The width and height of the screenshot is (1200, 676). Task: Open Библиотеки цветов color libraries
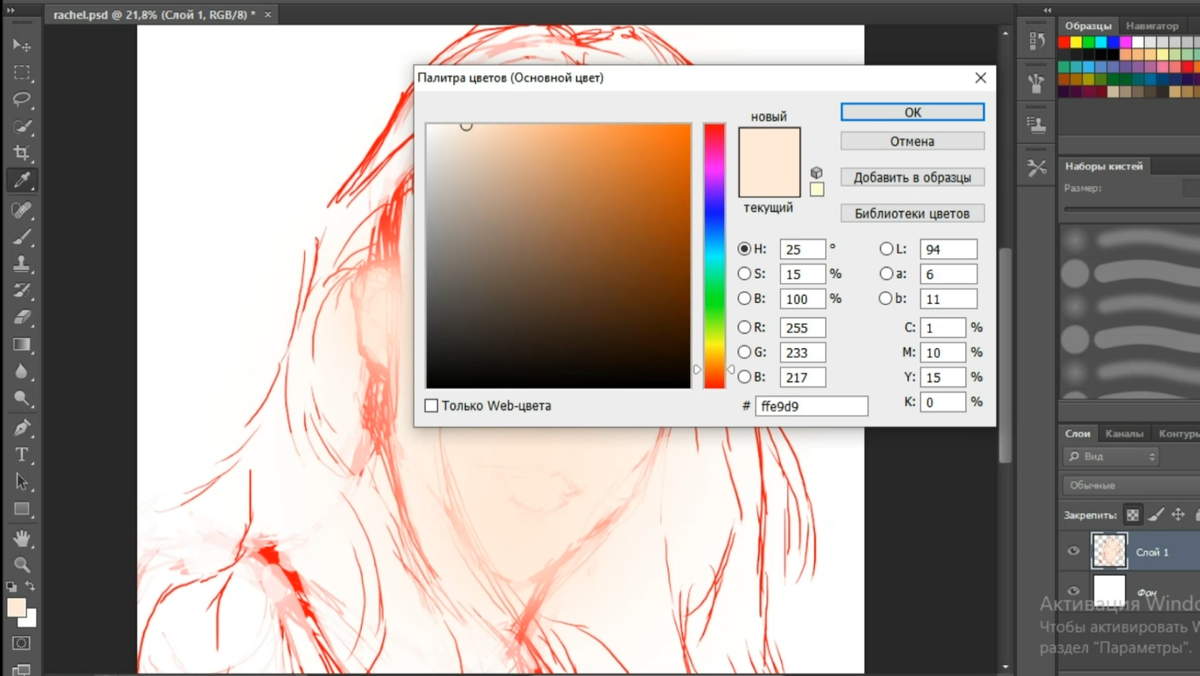[x=912, y=213]
